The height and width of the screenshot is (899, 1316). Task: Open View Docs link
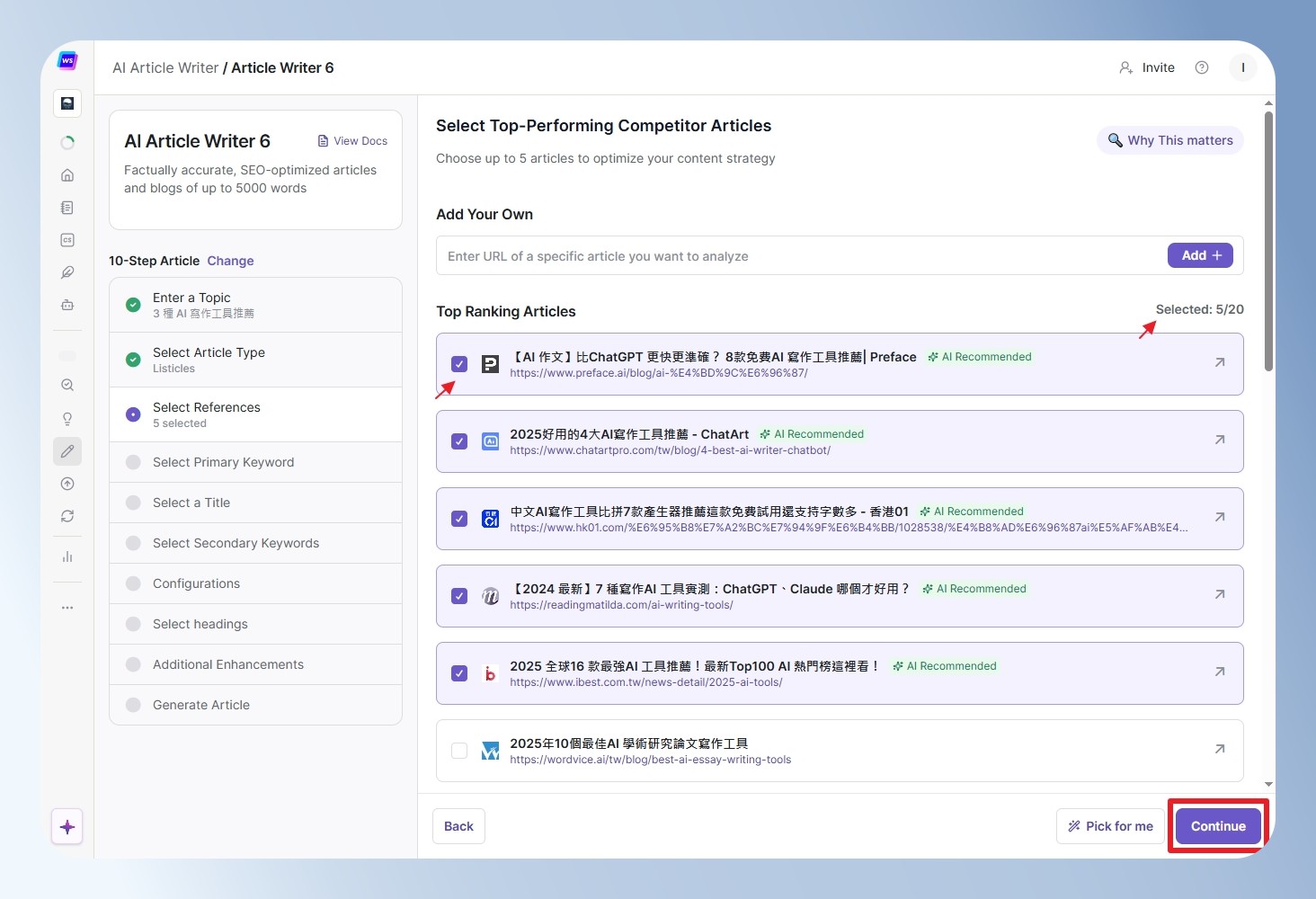[352, 141]
